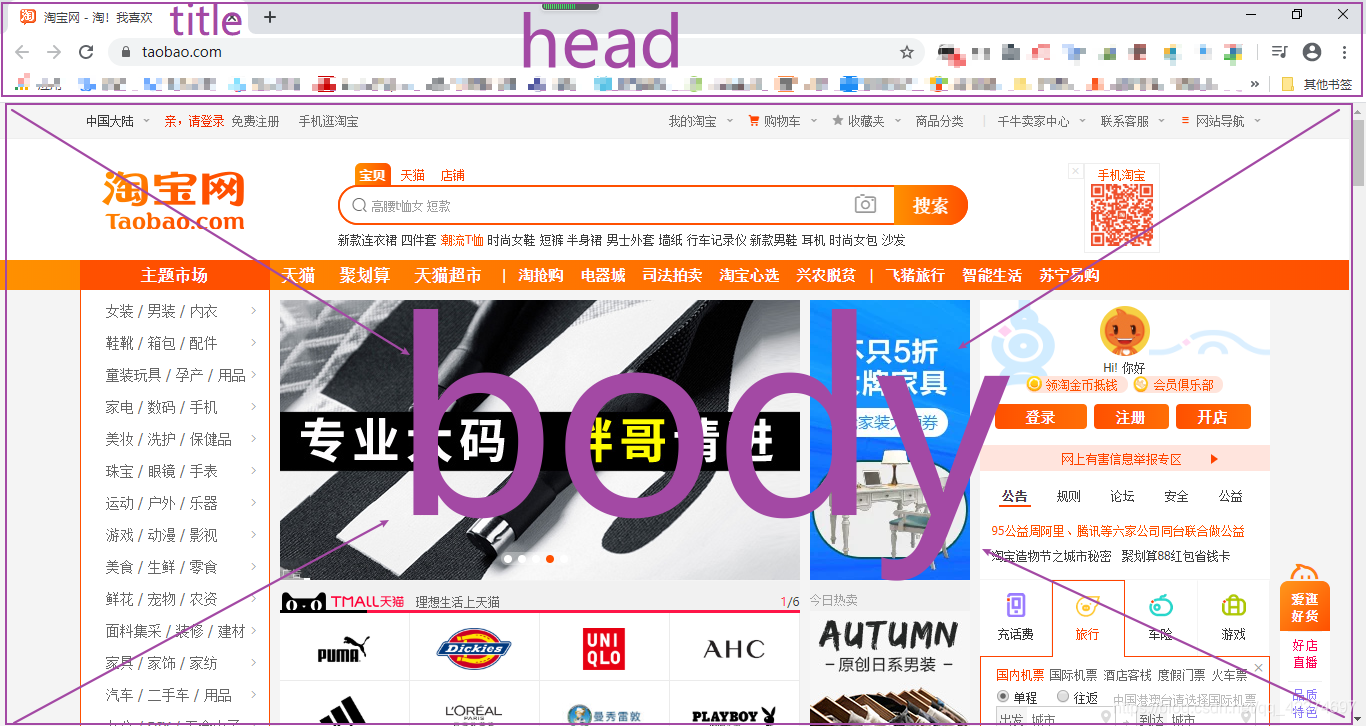The width and height of the screenshot is (1366, 726).
Task: Click the Taobao.com logo
Action: point(175,202)
